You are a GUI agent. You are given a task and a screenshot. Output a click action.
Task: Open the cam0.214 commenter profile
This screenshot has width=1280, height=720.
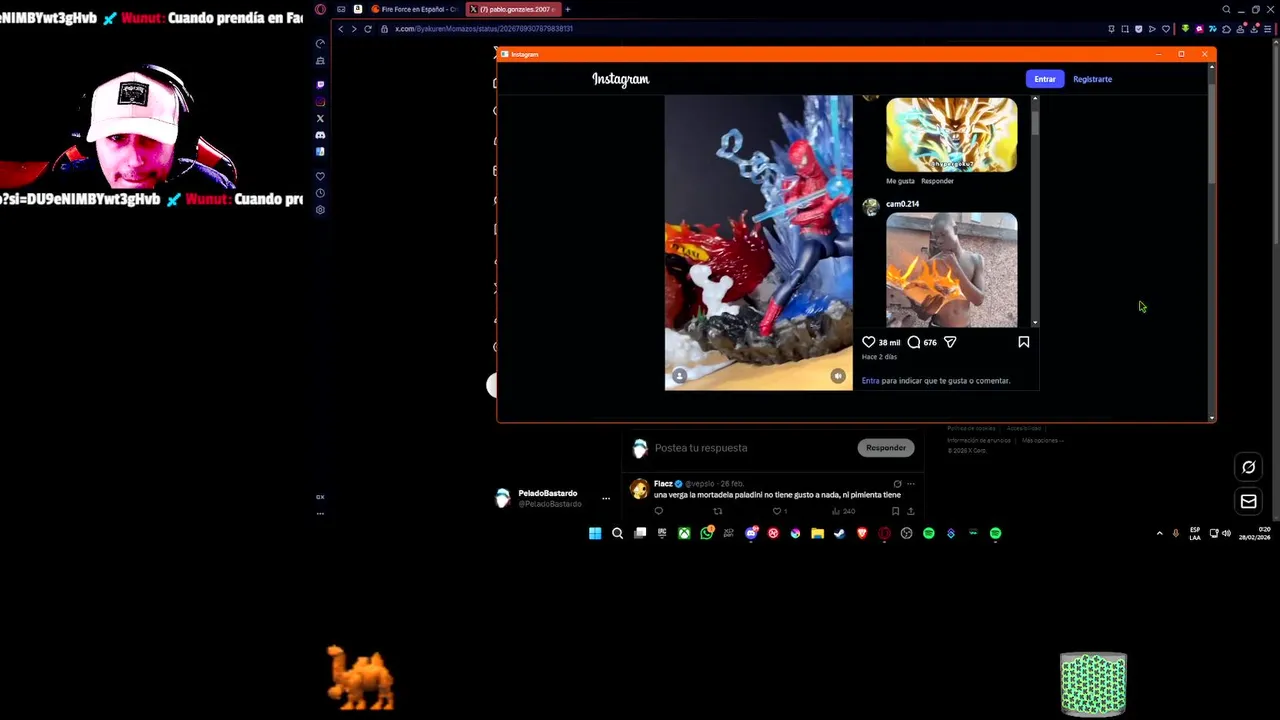click(902, 204)
